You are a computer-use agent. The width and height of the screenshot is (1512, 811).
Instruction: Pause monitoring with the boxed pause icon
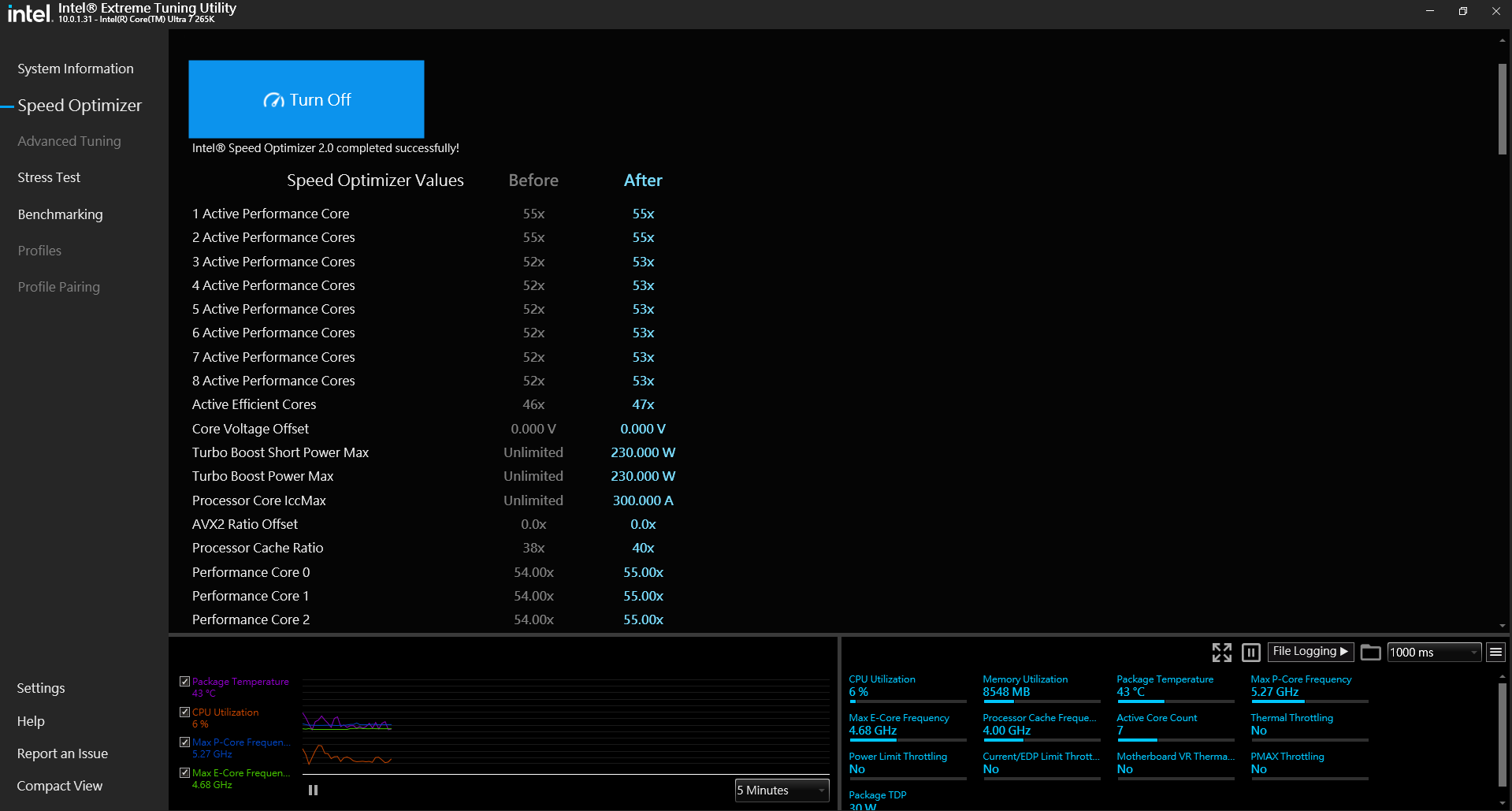coord(1250,652)
